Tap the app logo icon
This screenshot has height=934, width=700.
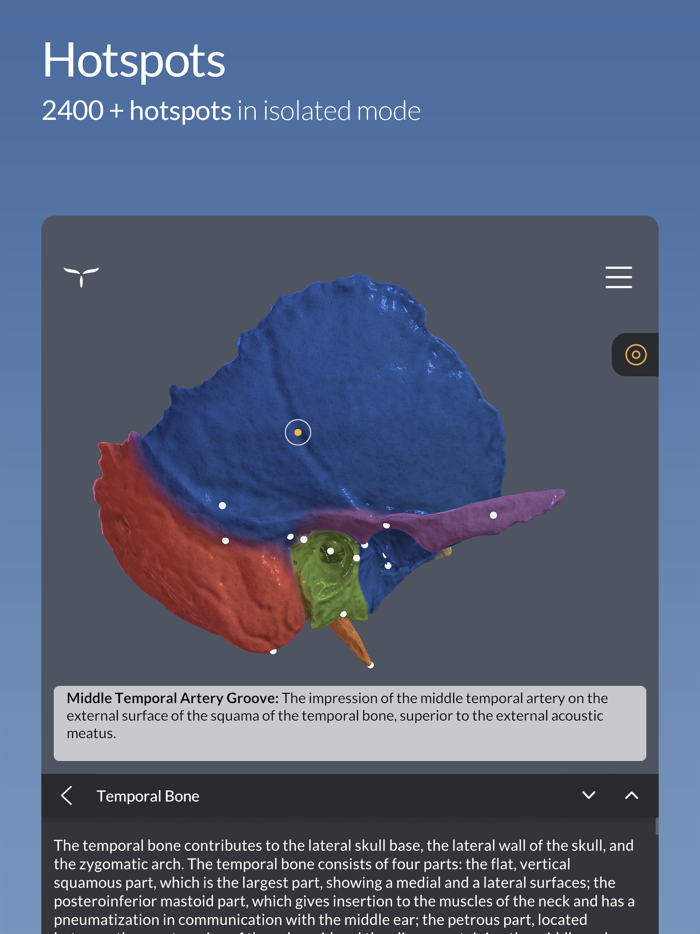[x=82, y=276]
